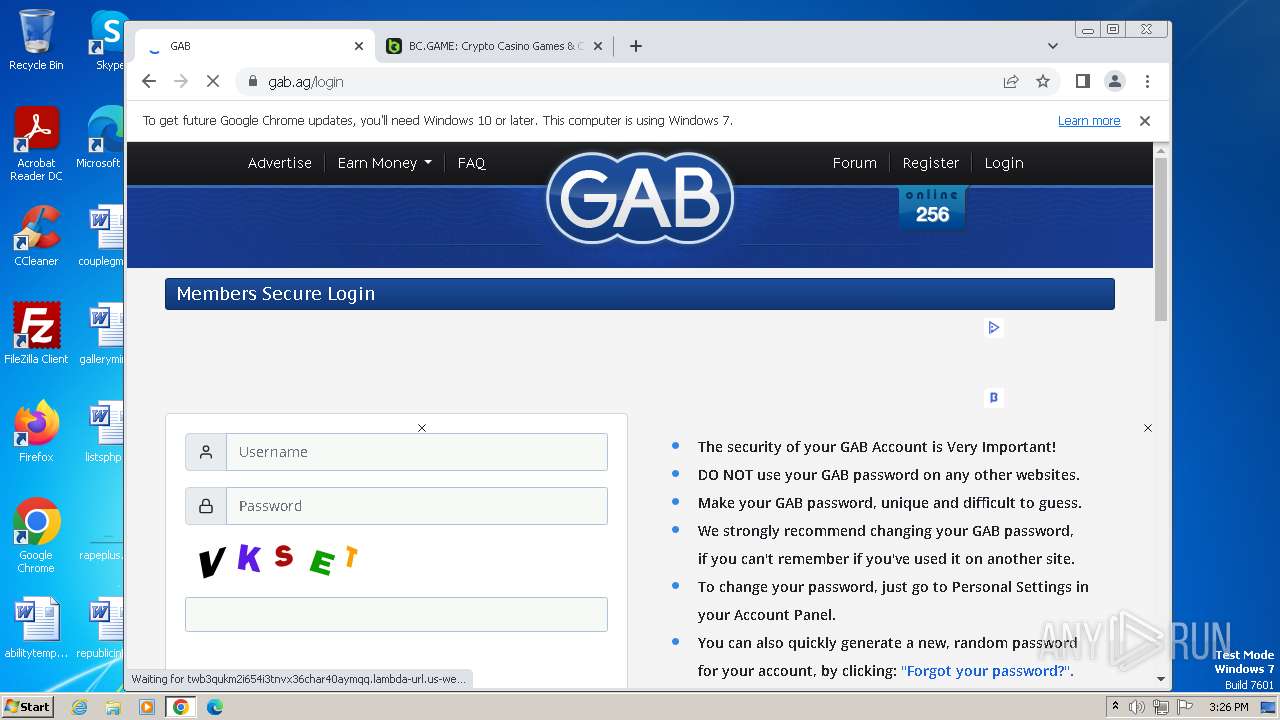Open the Learn more link
1280x720 pixels.
[1089, 120]
